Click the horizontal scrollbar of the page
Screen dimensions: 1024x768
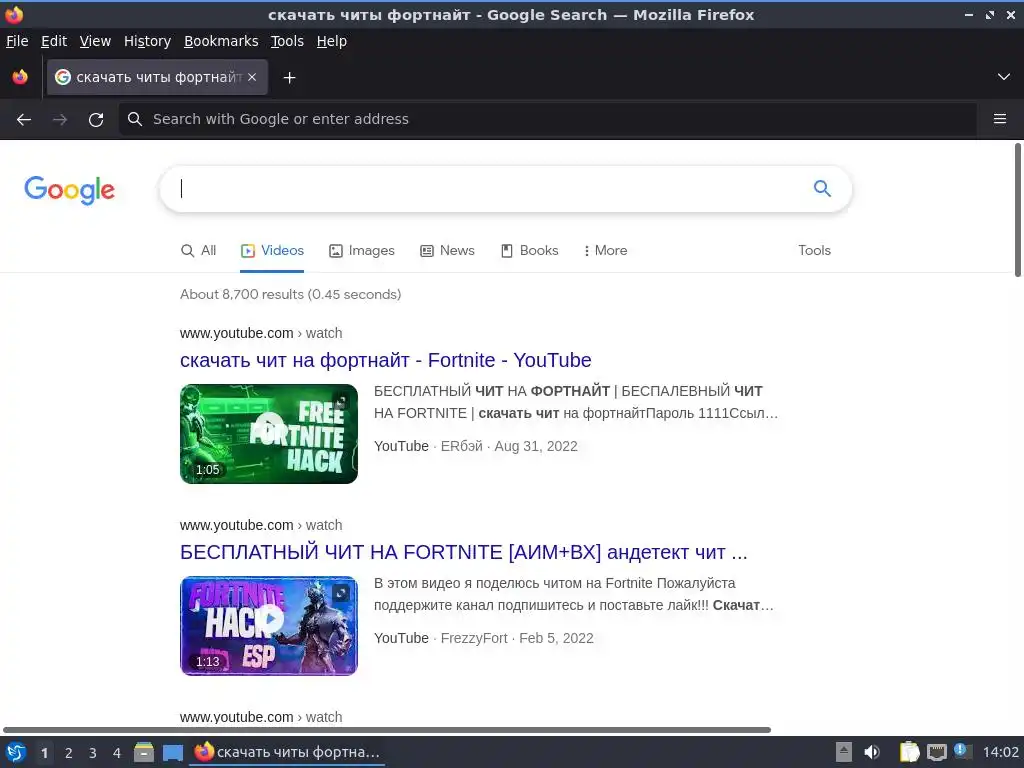[x=387, y=730]
